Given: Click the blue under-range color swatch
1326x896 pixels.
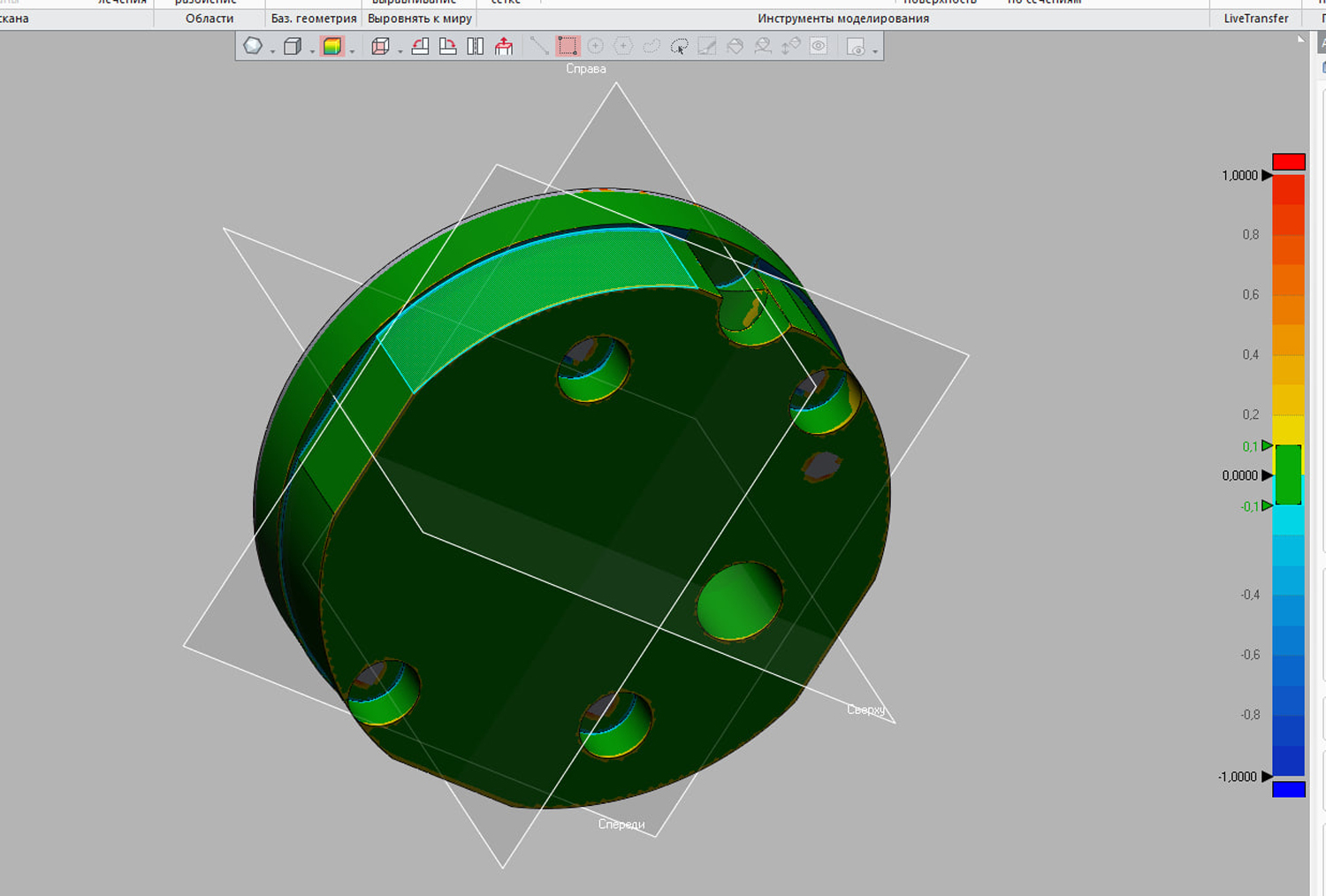Looking at the screenshot, I should [x=1289, y=789].
